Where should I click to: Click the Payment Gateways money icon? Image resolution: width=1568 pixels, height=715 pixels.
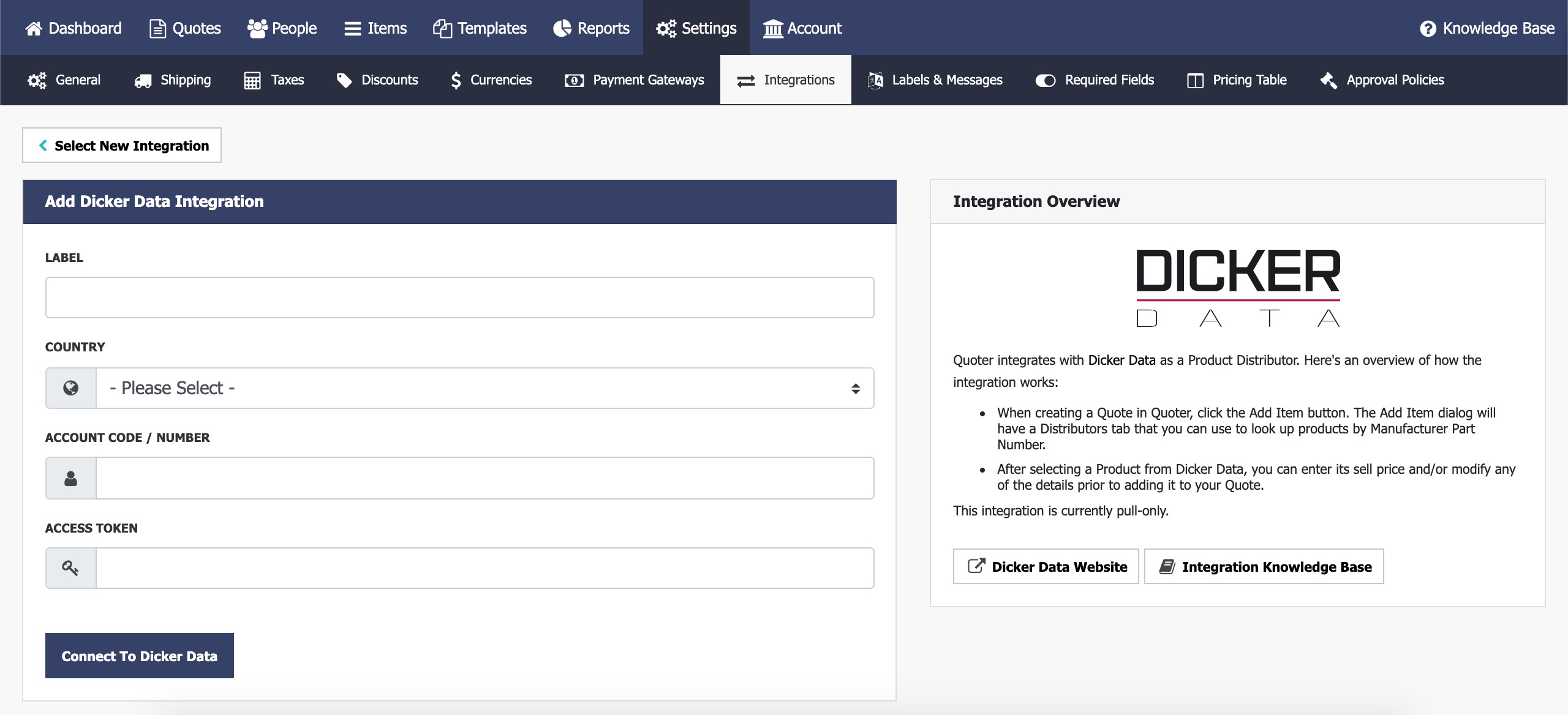tap(574, 80)
